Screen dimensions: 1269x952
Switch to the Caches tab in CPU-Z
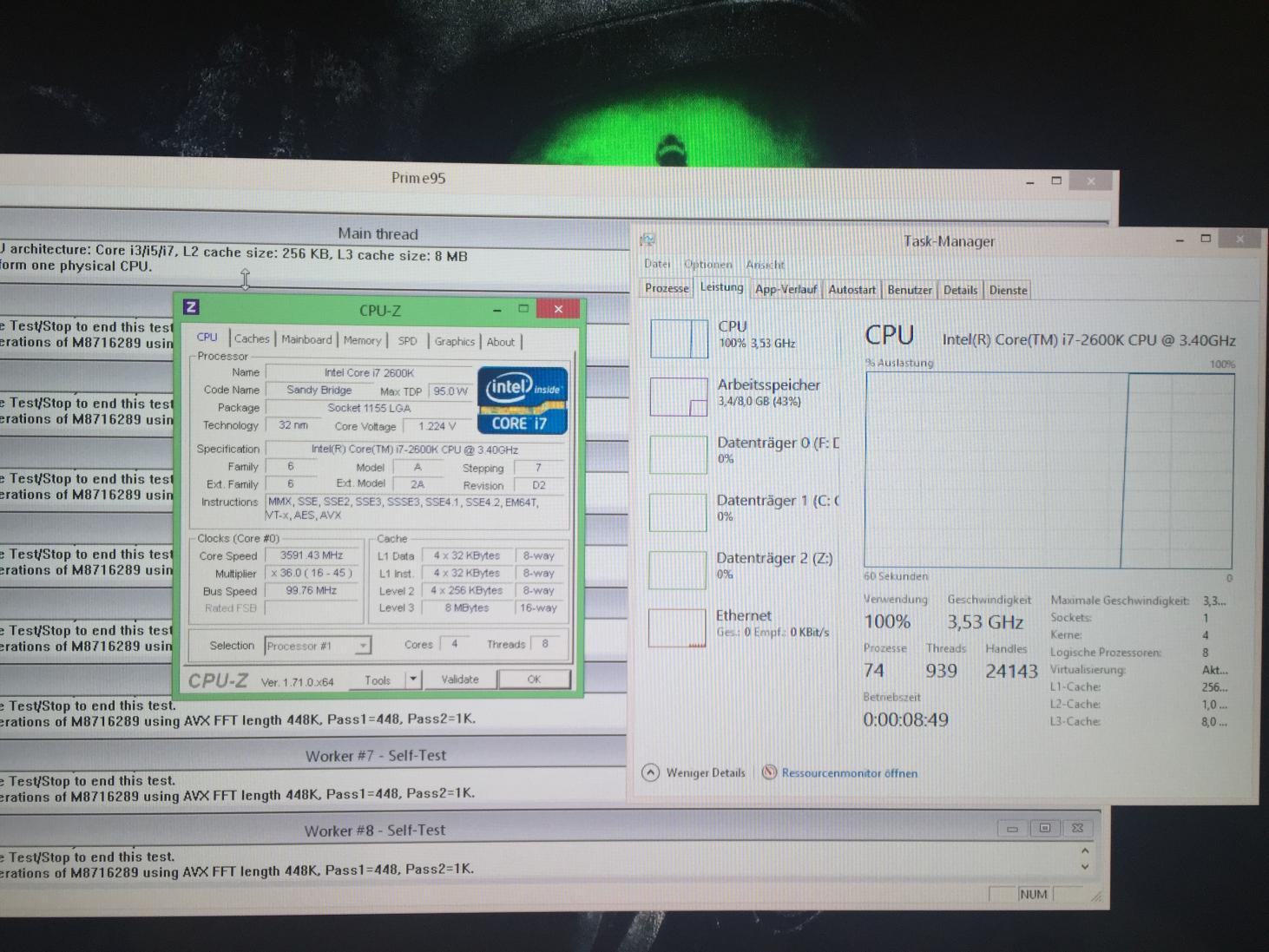252,339
